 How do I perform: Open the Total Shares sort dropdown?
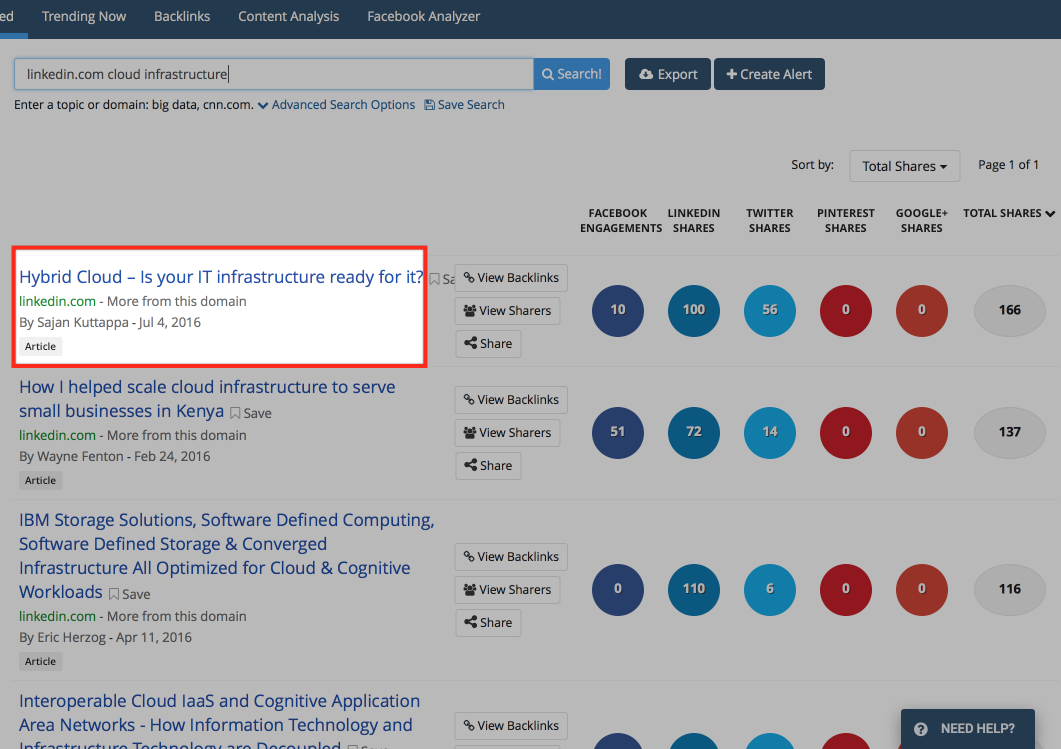coord(905,166)
